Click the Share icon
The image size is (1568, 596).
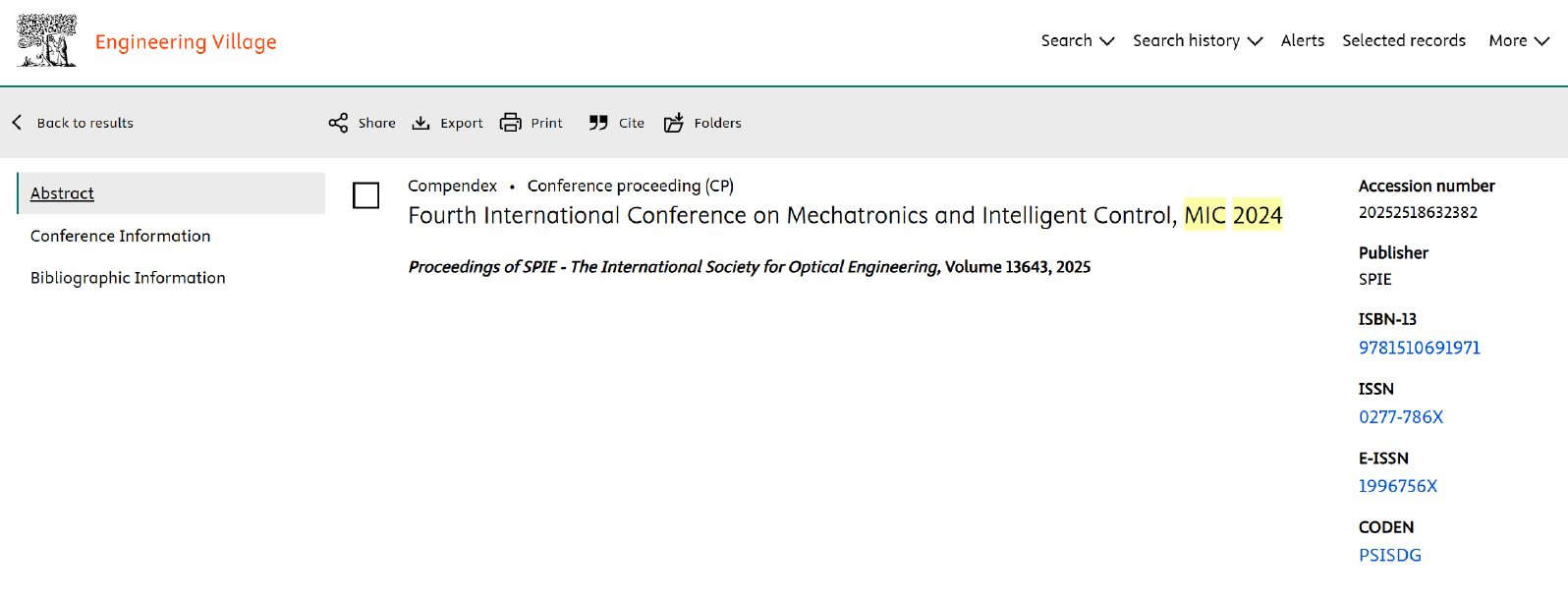(338, 123)
